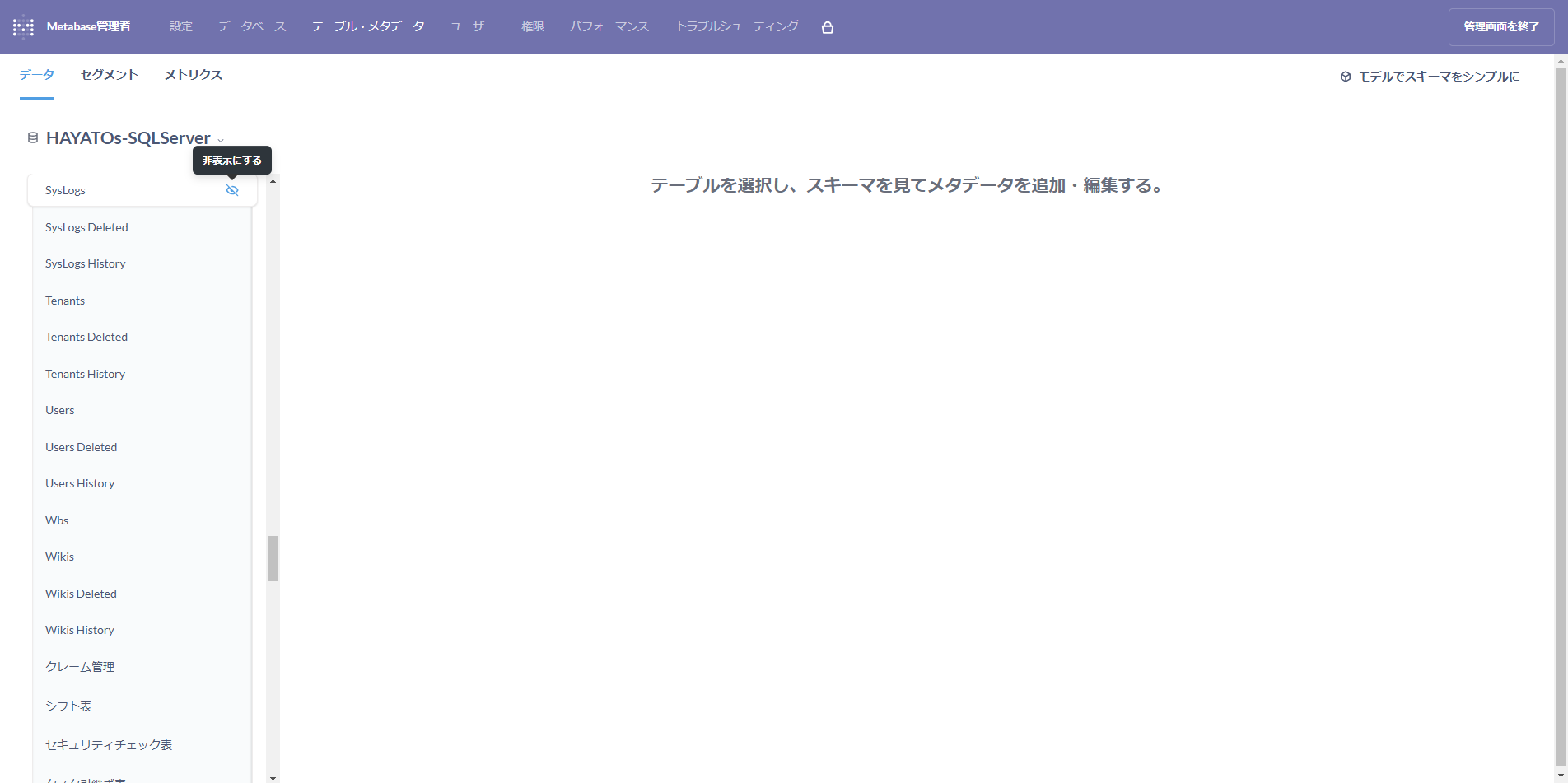The width and height of the screenshot is (1568, 783).
Task: Select the SysLogs History table
Action: 142,263
